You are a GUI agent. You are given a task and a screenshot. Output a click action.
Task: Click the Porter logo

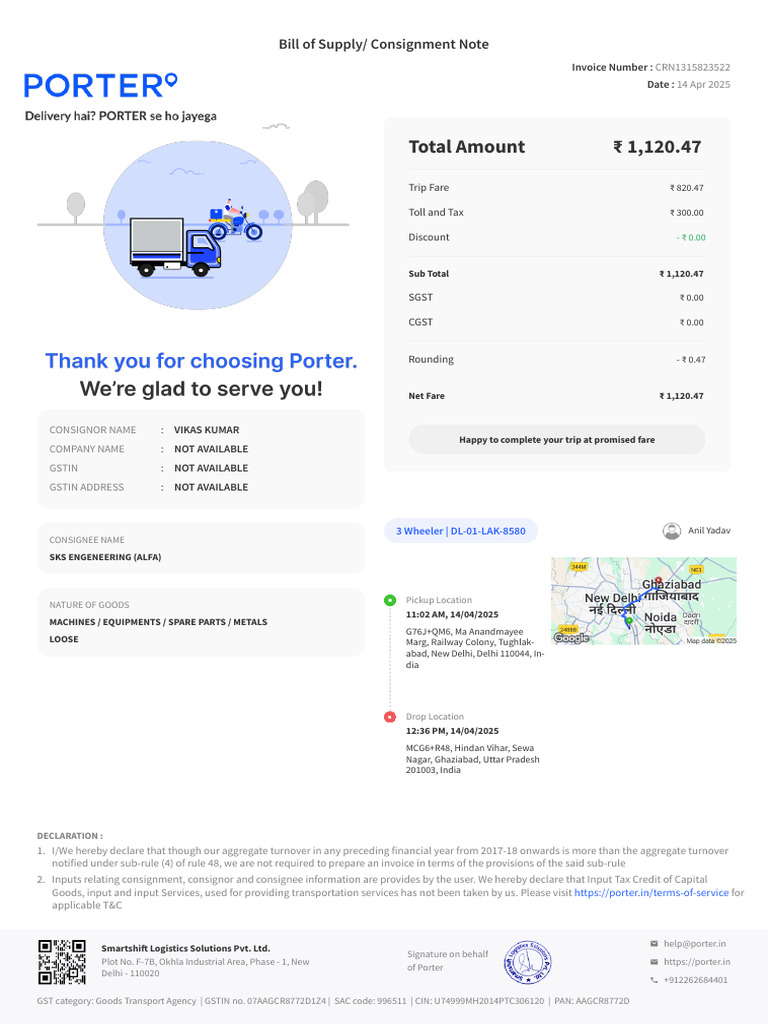click(101, 85)
